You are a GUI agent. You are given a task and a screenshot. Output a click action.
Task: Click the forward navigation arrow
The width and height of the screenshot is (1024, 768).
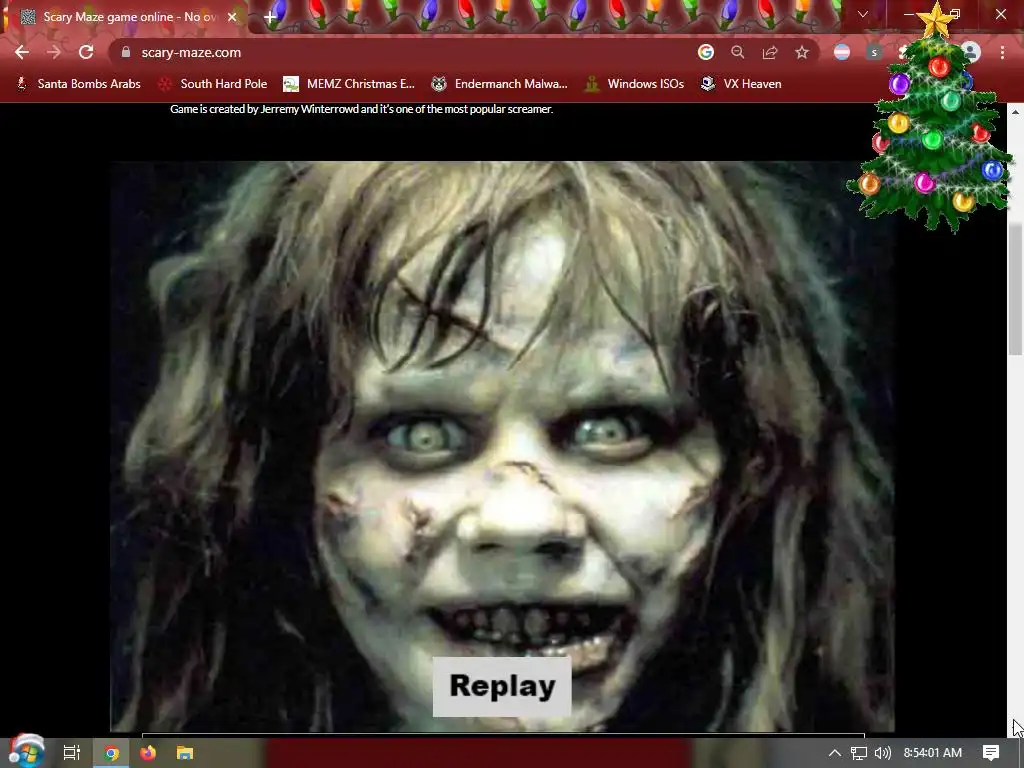pos(54,52)
